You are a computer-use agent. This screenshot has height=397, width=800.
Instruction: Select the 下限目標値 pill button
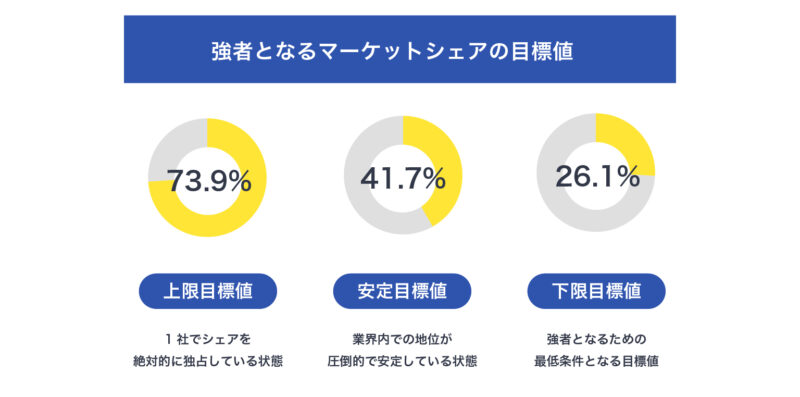click(596, 291)
